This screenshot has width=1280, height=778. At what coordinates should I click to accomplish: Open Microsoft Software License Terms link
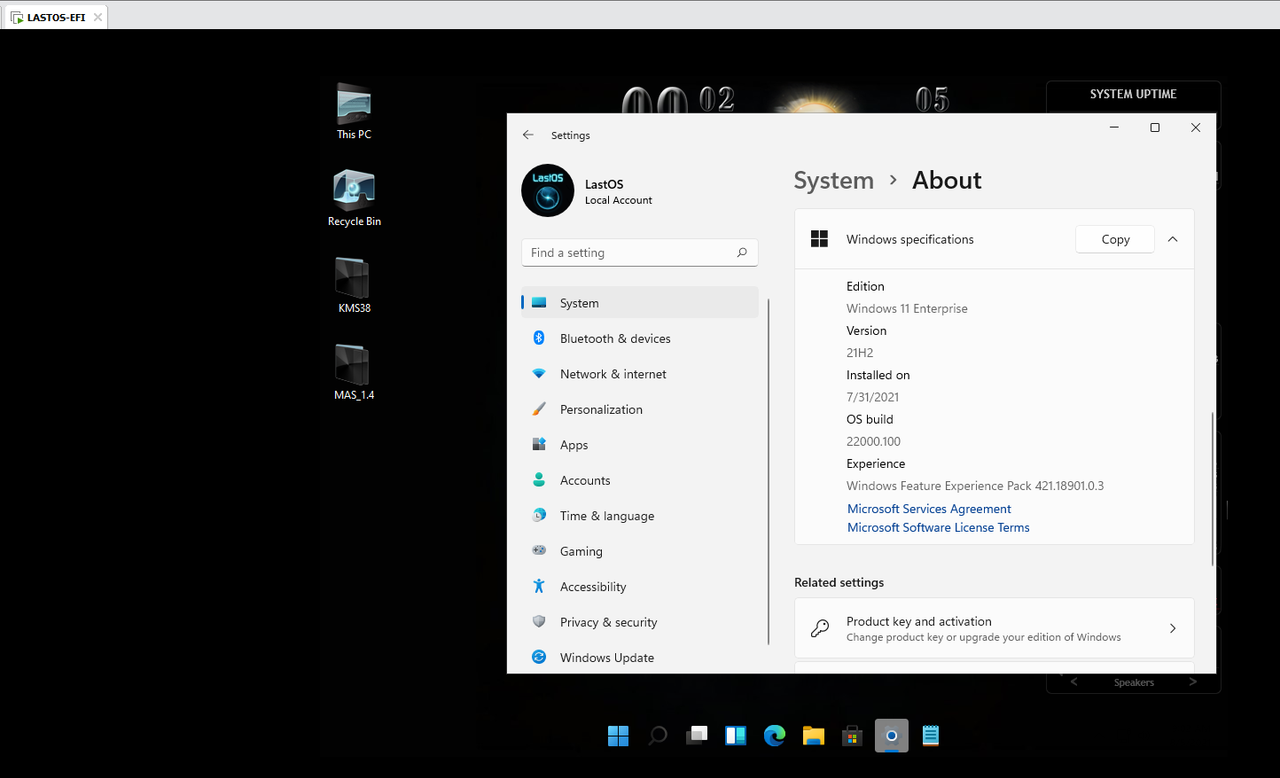click(938, 527)
